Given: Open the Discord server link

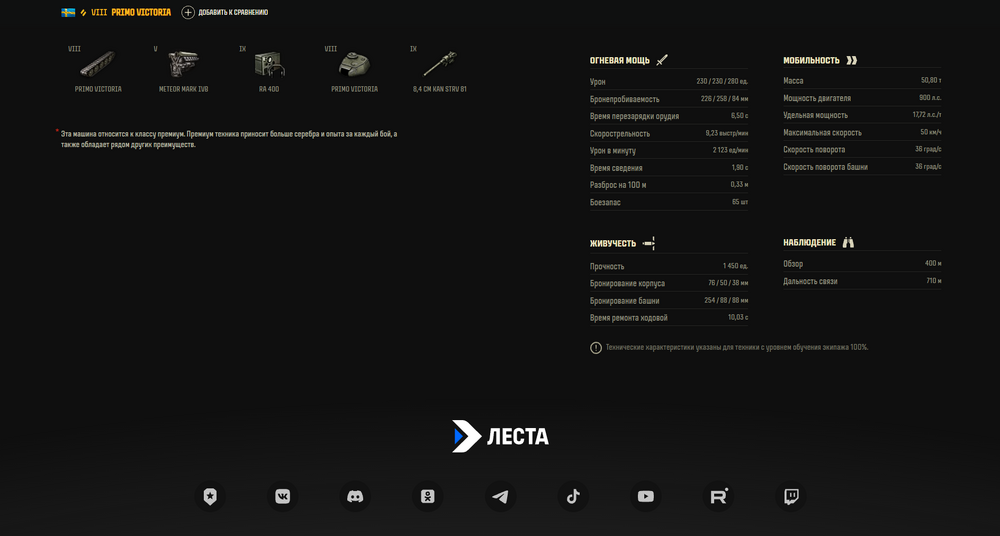Looking at the screenshot, I should tap(355, 496).
